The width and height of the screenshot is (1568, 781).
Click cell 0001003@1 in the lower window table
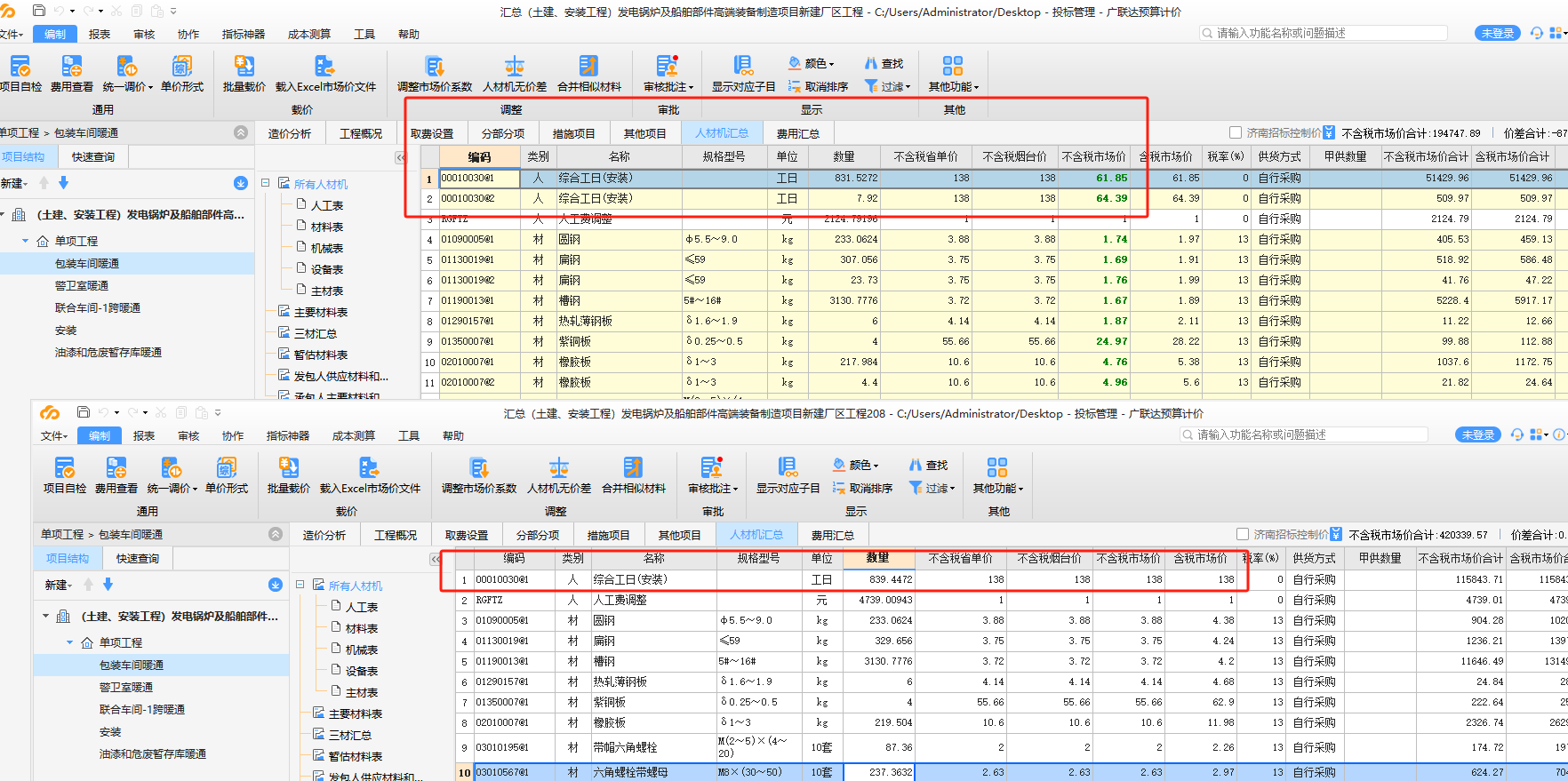tap(514, 579)
